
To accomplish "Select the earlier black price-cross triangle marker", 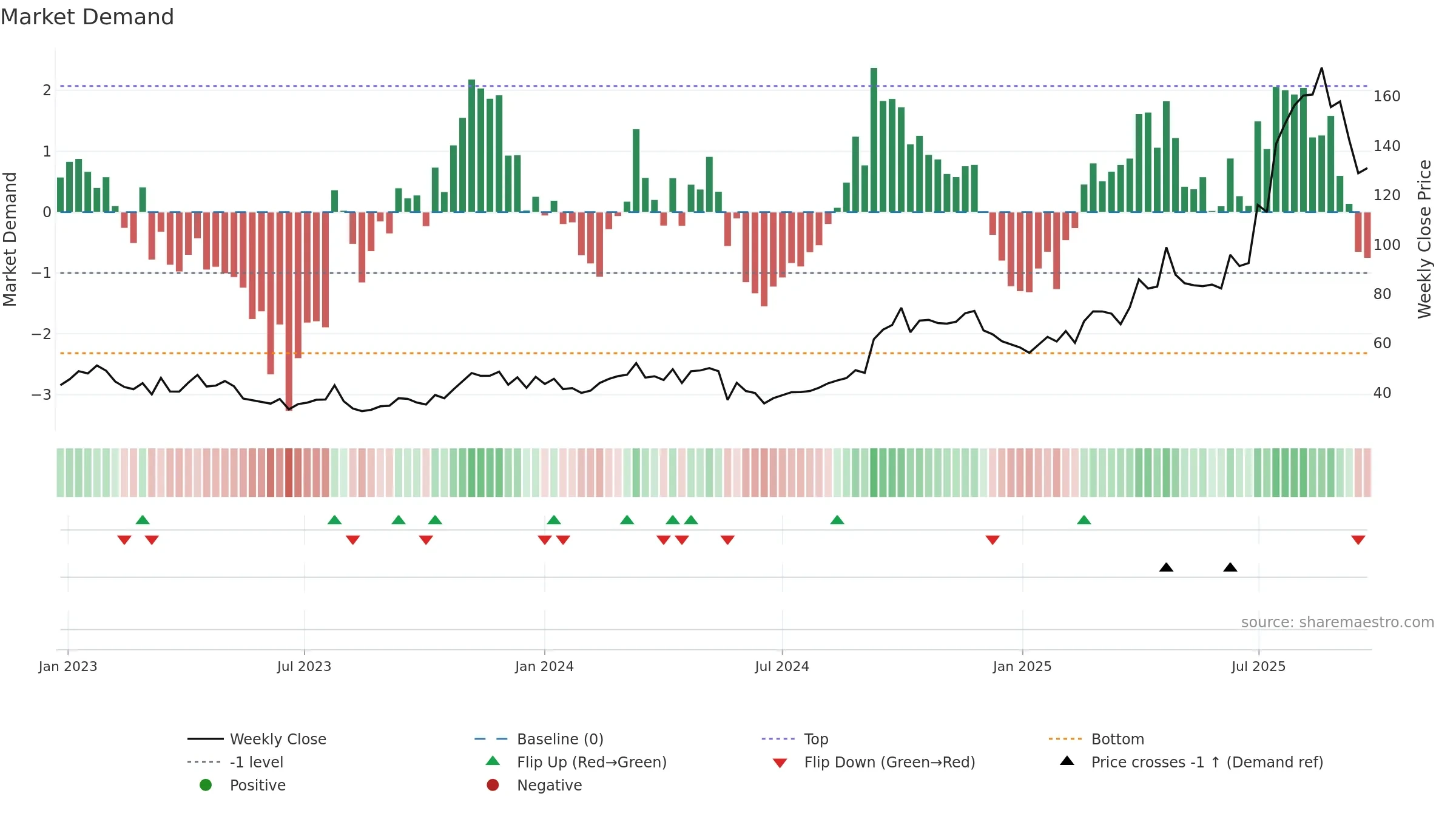I will coord(1166,567).
